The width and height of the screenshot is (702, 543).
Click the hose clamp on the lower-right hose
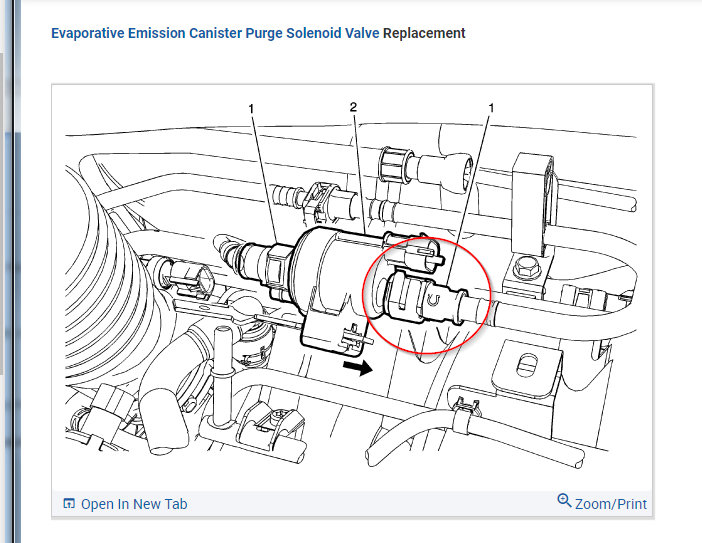pyautogui.click(x=465, y=414)
